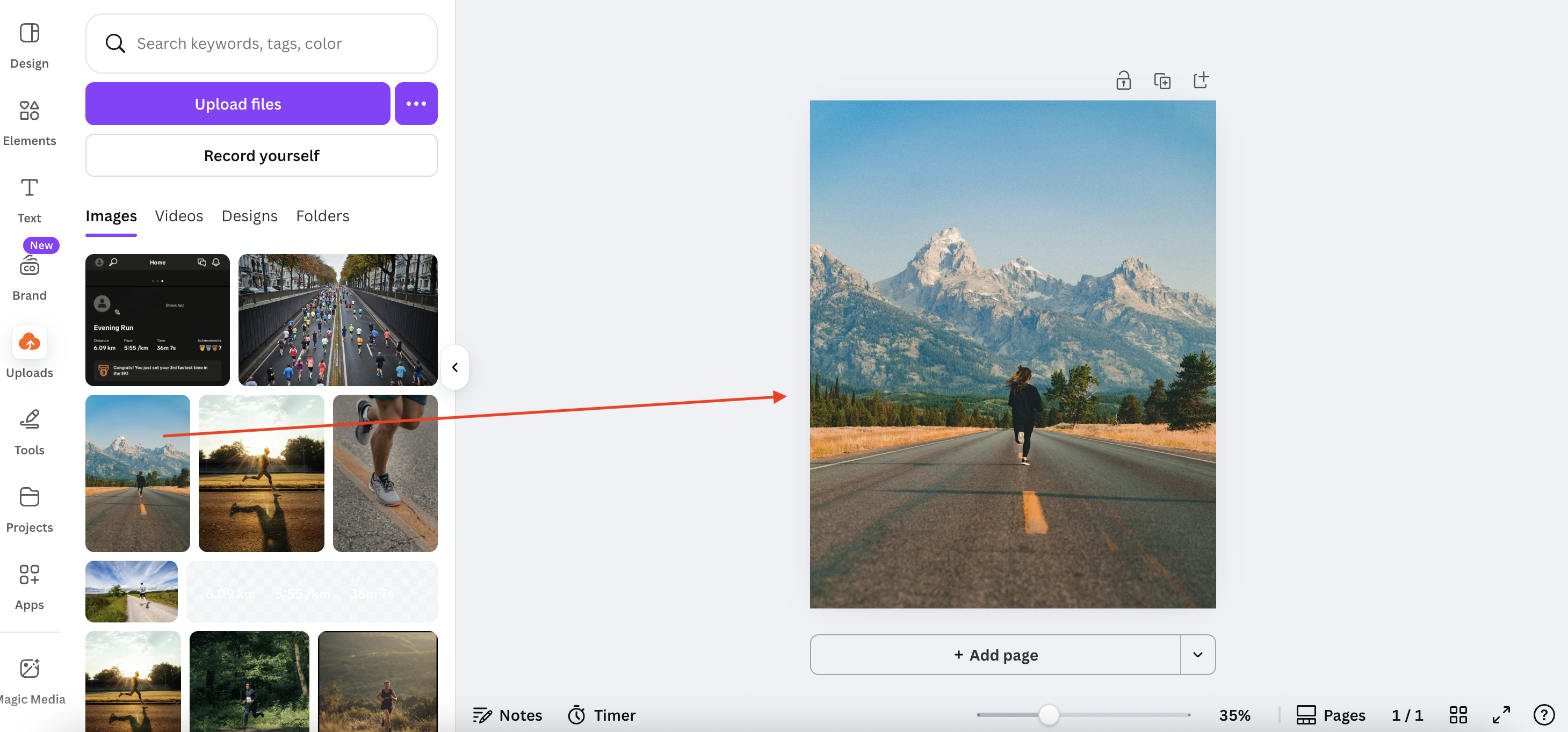Open the Elements panel in the sidebar

[29, 122]
